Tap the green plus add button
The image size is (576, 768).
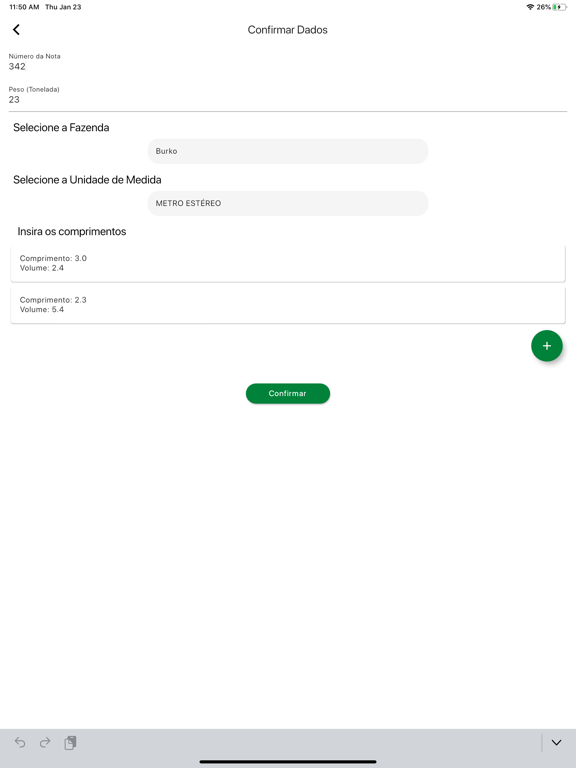click(547, 346)
